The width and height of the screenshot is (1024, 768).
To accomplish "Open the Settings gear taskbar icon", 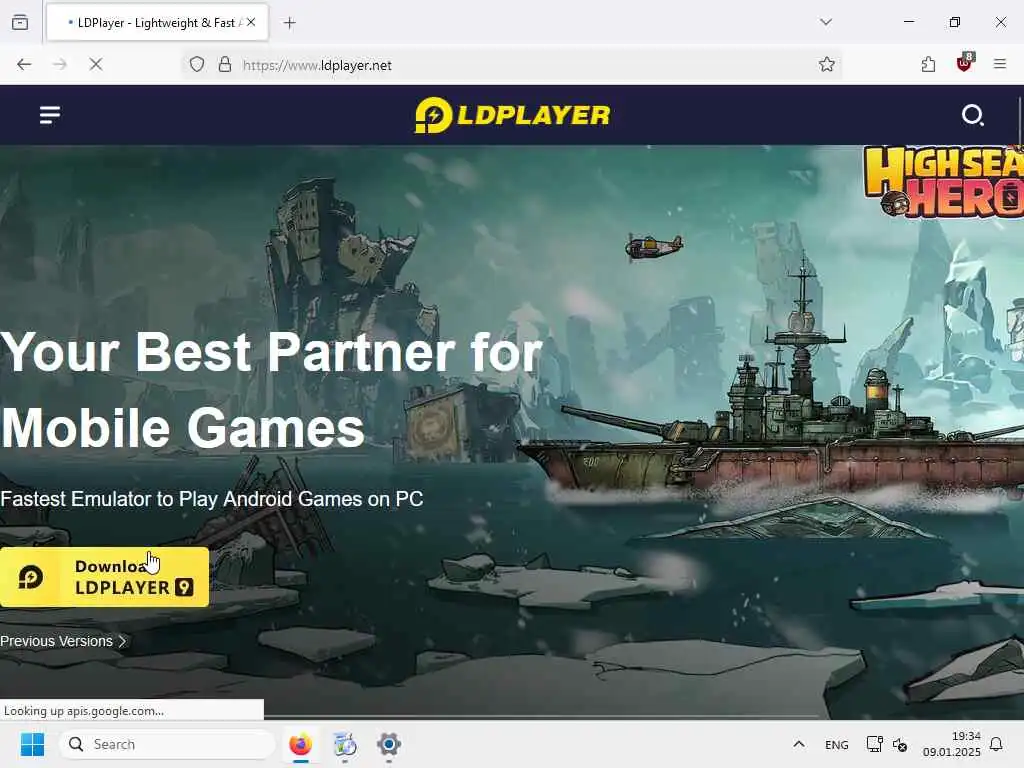I will [389, 744].
